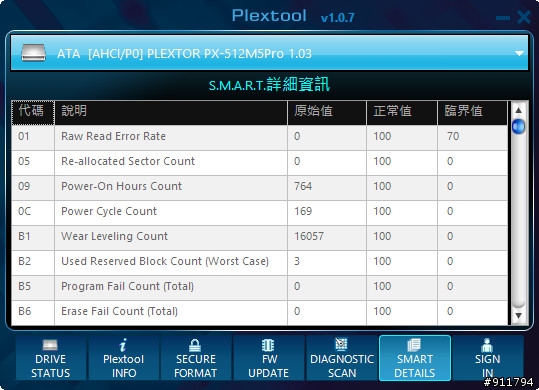Open the Sign In tab
The width and height of the screenshot is (539, 390).
coord(487,358)
